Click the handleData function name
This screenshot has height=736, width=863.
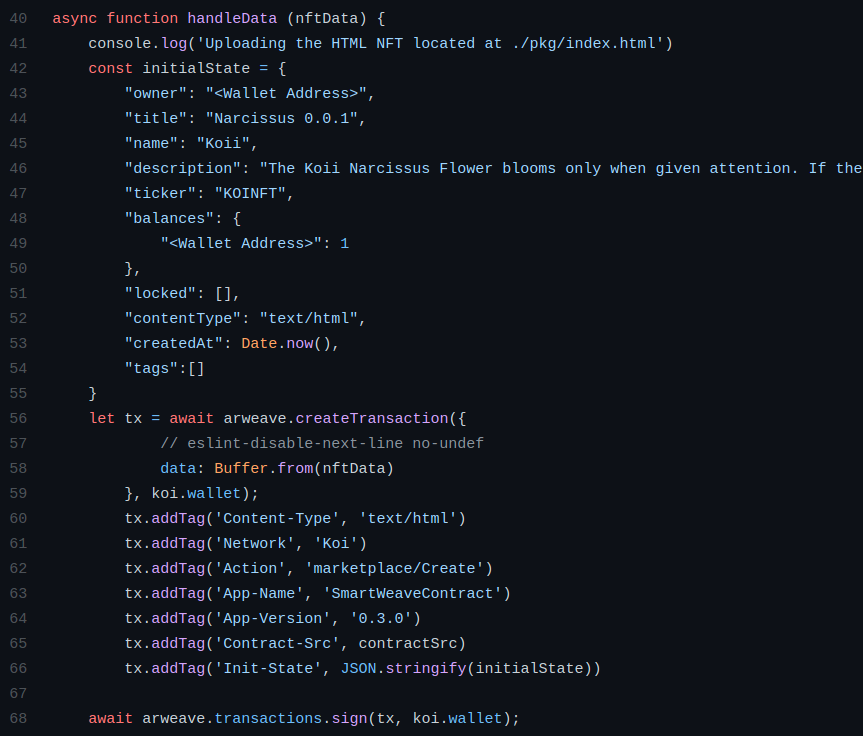pyautogui.click(x=232, y=18)
